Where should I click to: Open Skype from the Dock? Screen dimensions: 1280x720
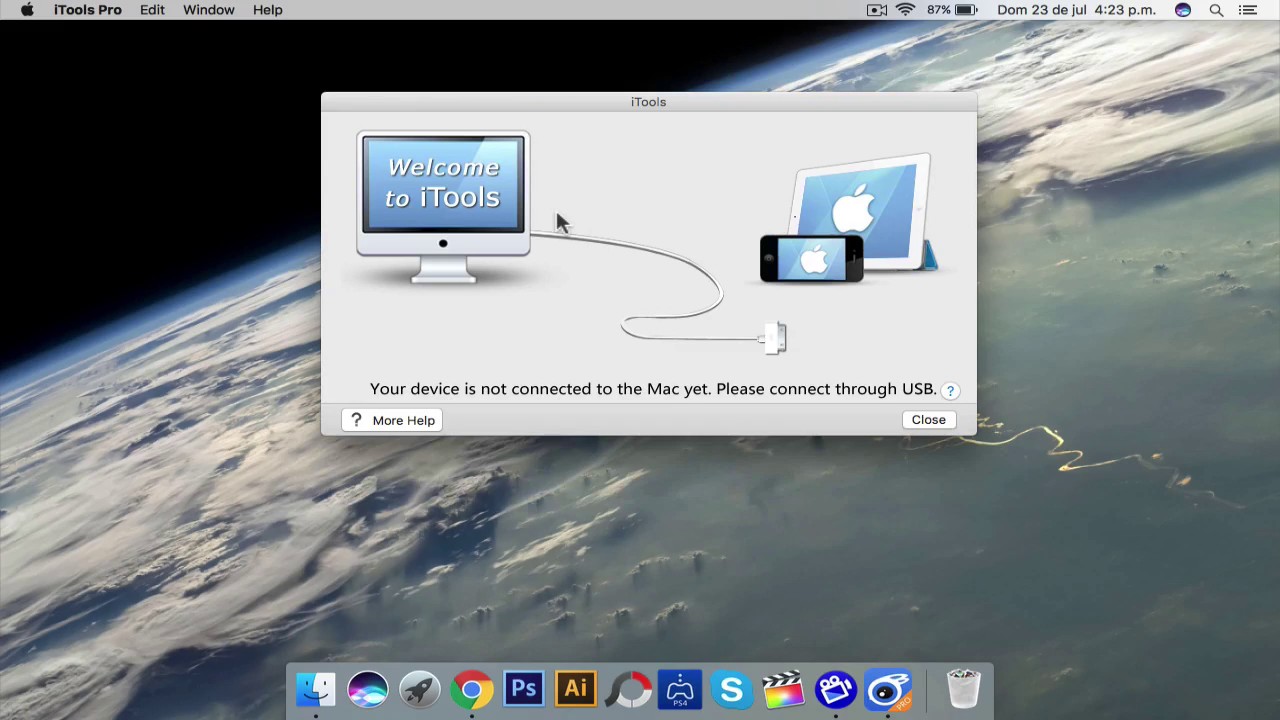click(732, 690)
